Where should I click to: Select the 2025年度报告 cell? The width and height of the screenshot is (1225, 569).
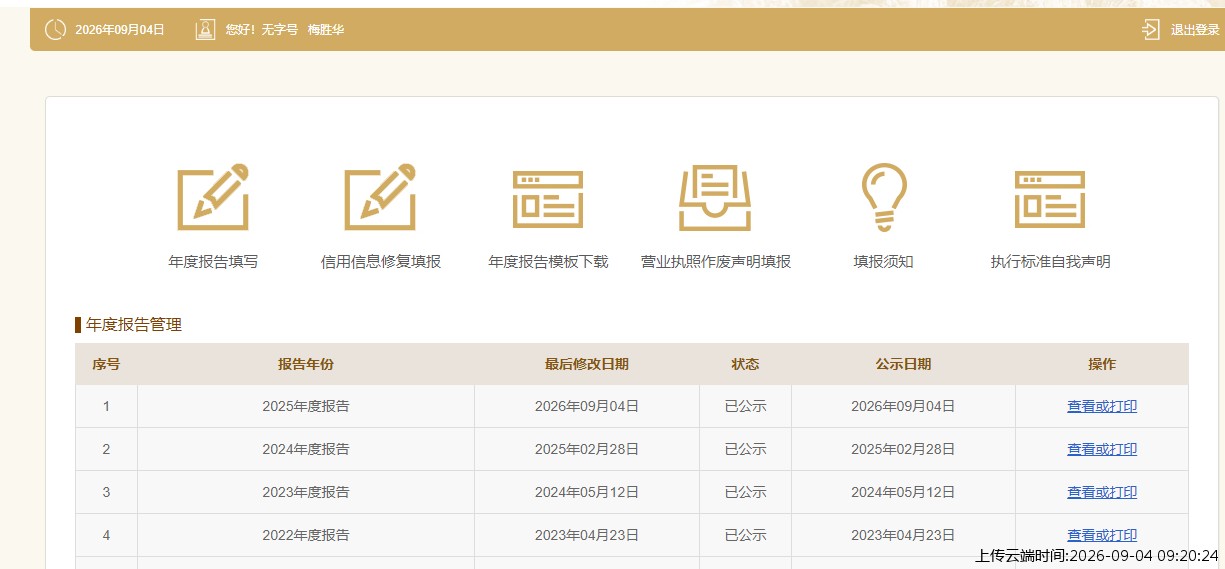pos(306,407)
